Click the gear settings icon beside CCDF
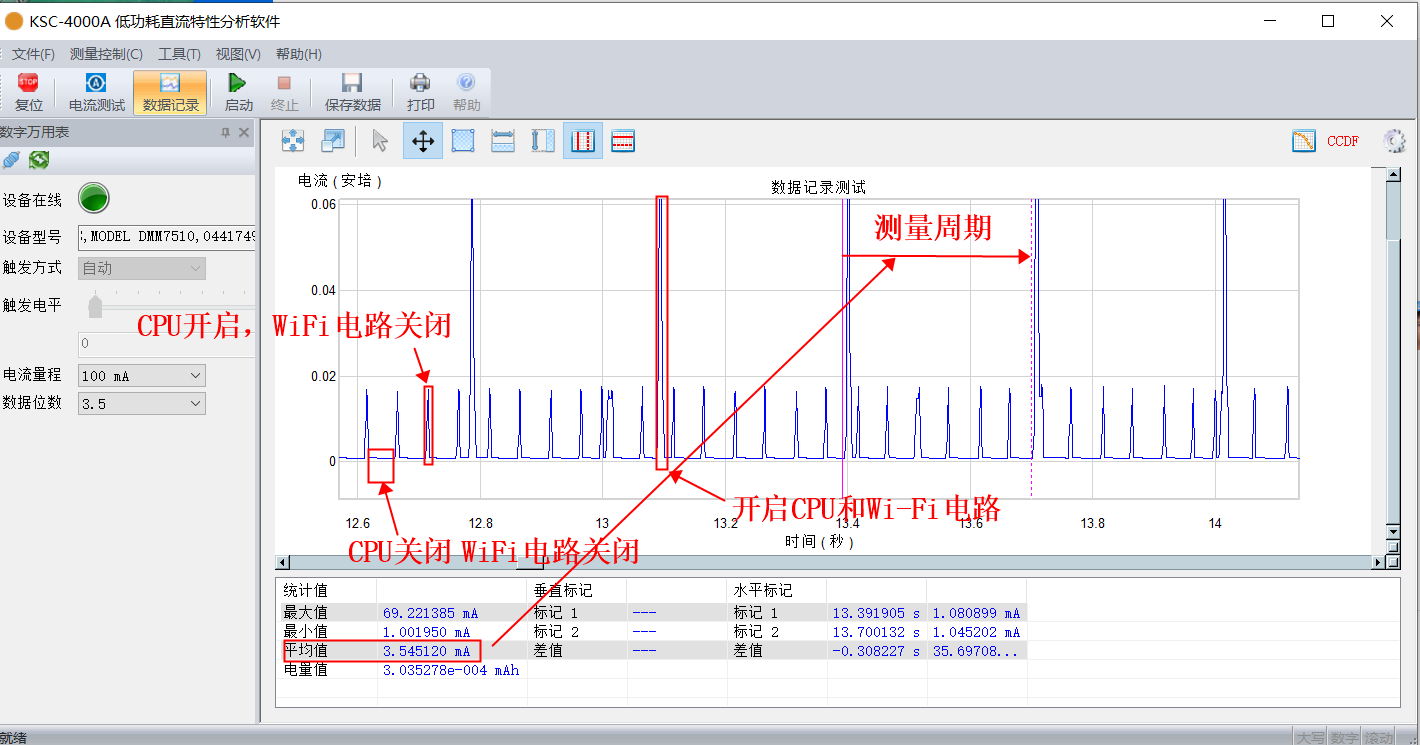Image resolution: width=1420 pixels, height=745 pixels. point(1394,141)
